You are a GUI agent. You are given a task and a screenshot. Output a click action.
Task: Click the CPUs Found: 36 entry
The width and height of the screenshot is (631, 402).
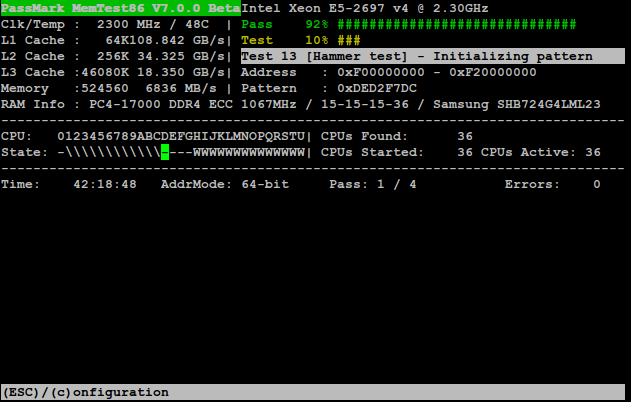pyautogui.click(x=396, y=136)
